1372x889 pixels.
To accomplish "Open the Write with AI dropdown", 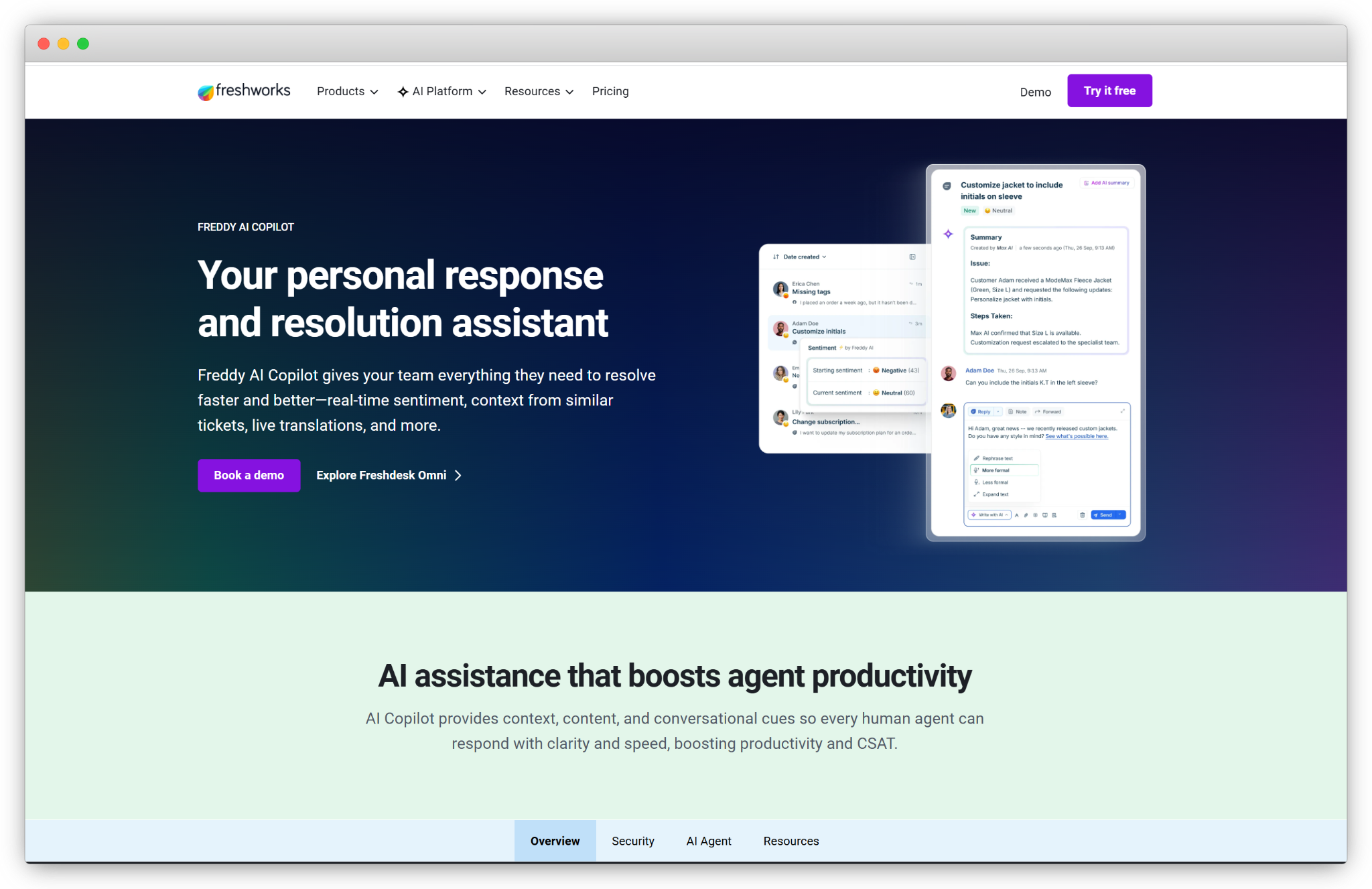I will tap(989, 515).
